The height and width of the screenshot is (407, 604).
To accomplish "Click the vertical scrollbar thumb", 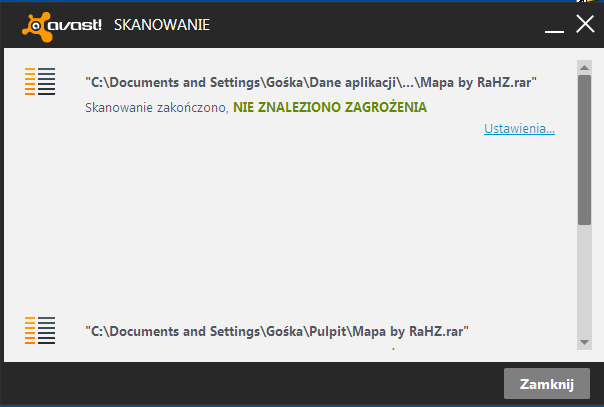I will coord(584,150).
